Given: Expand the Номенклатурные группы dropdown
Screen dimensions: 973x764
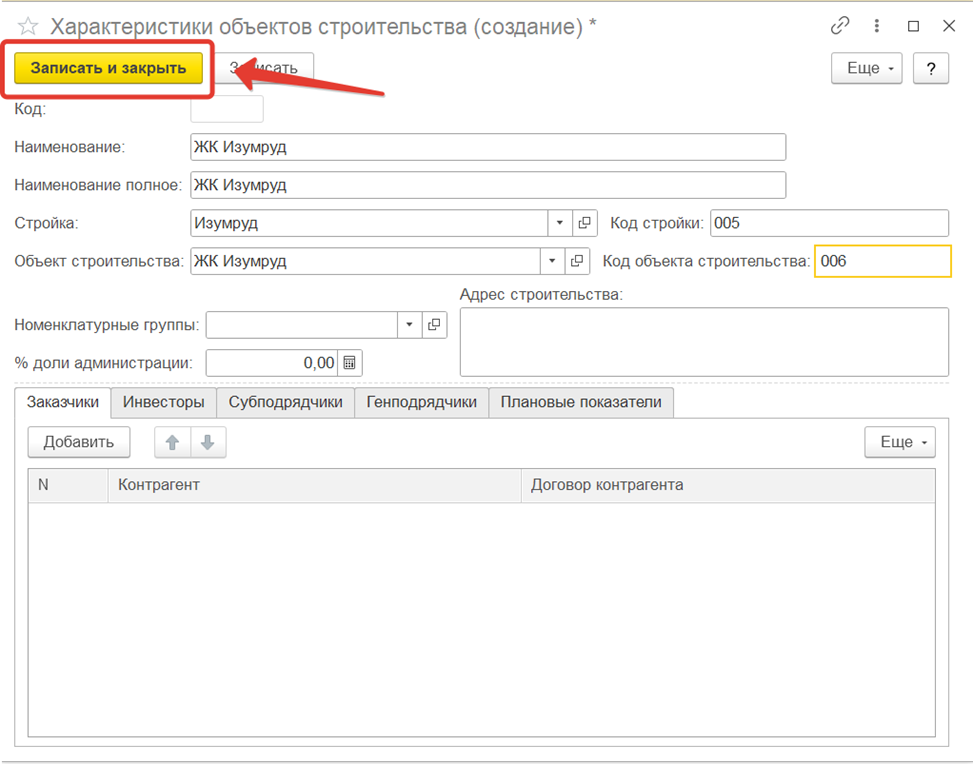Looking at the screenshot, I should (x=409, y=325).
